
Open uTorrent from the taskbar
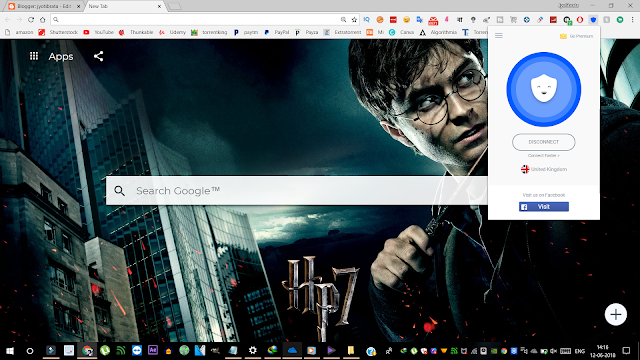coord(105,350)
